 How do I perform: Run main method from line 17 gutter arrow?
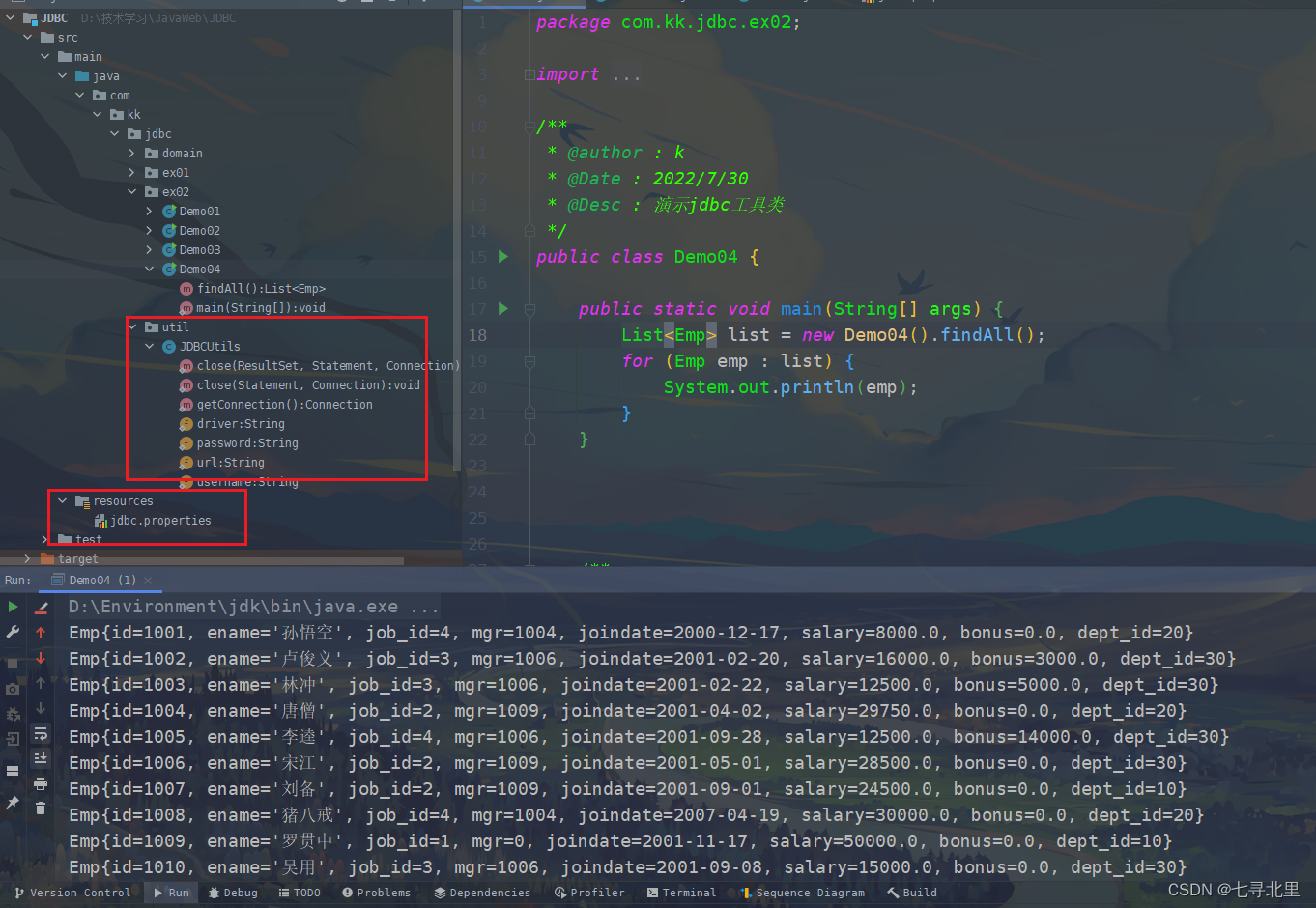click(503, 308)
